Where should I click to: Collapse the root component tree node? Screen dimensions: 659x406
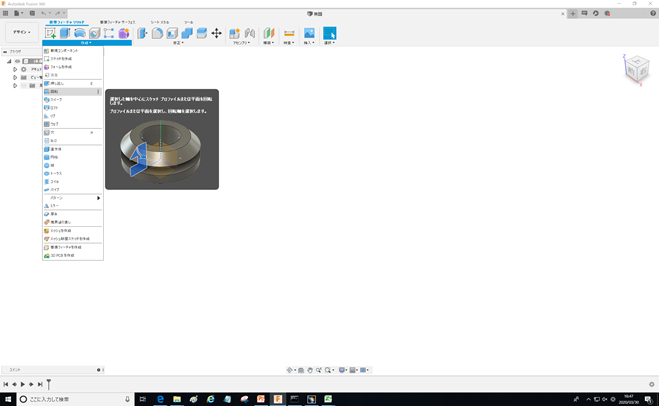point(9,61)
